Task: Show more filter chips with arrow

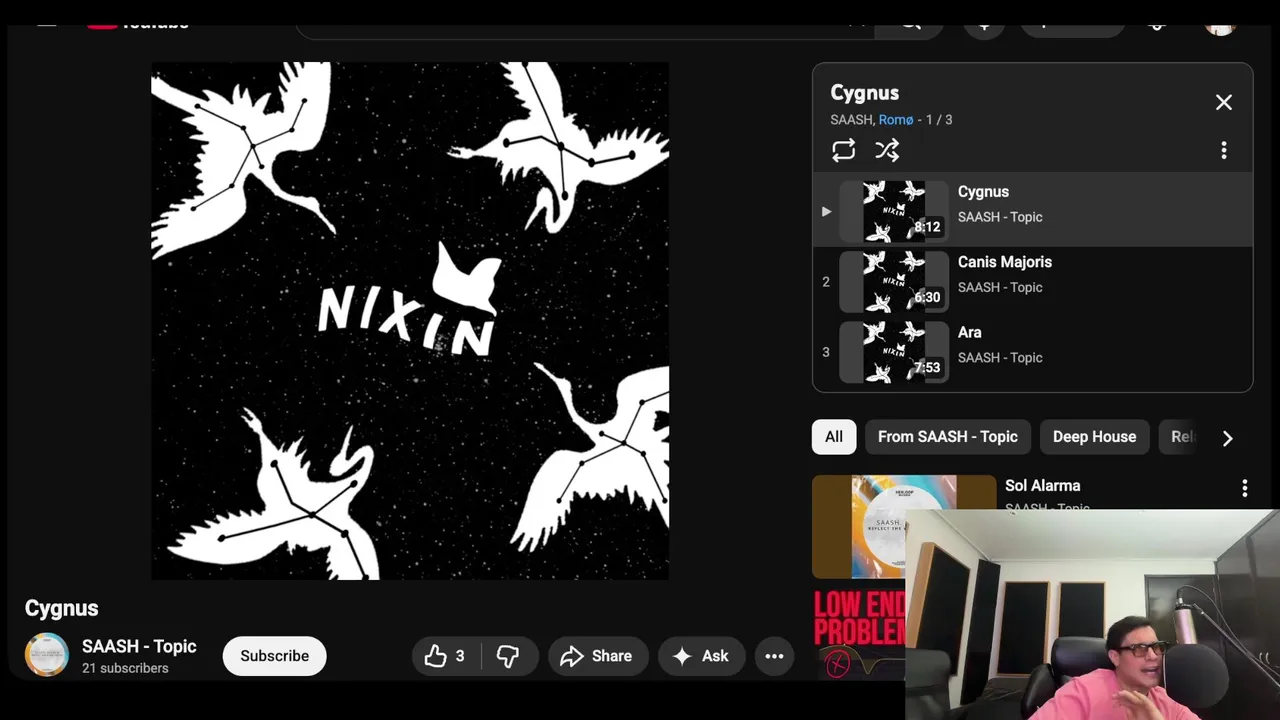Action: click(x=1227, y=438)
